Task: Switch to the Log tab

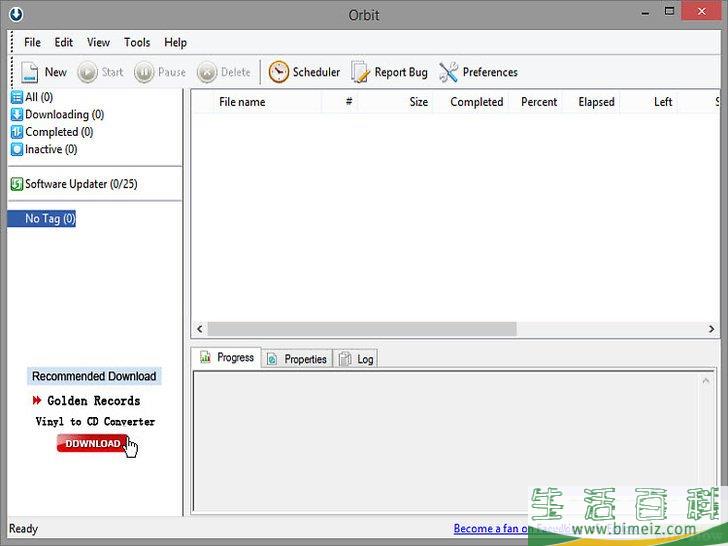Action: pos(356,359)
